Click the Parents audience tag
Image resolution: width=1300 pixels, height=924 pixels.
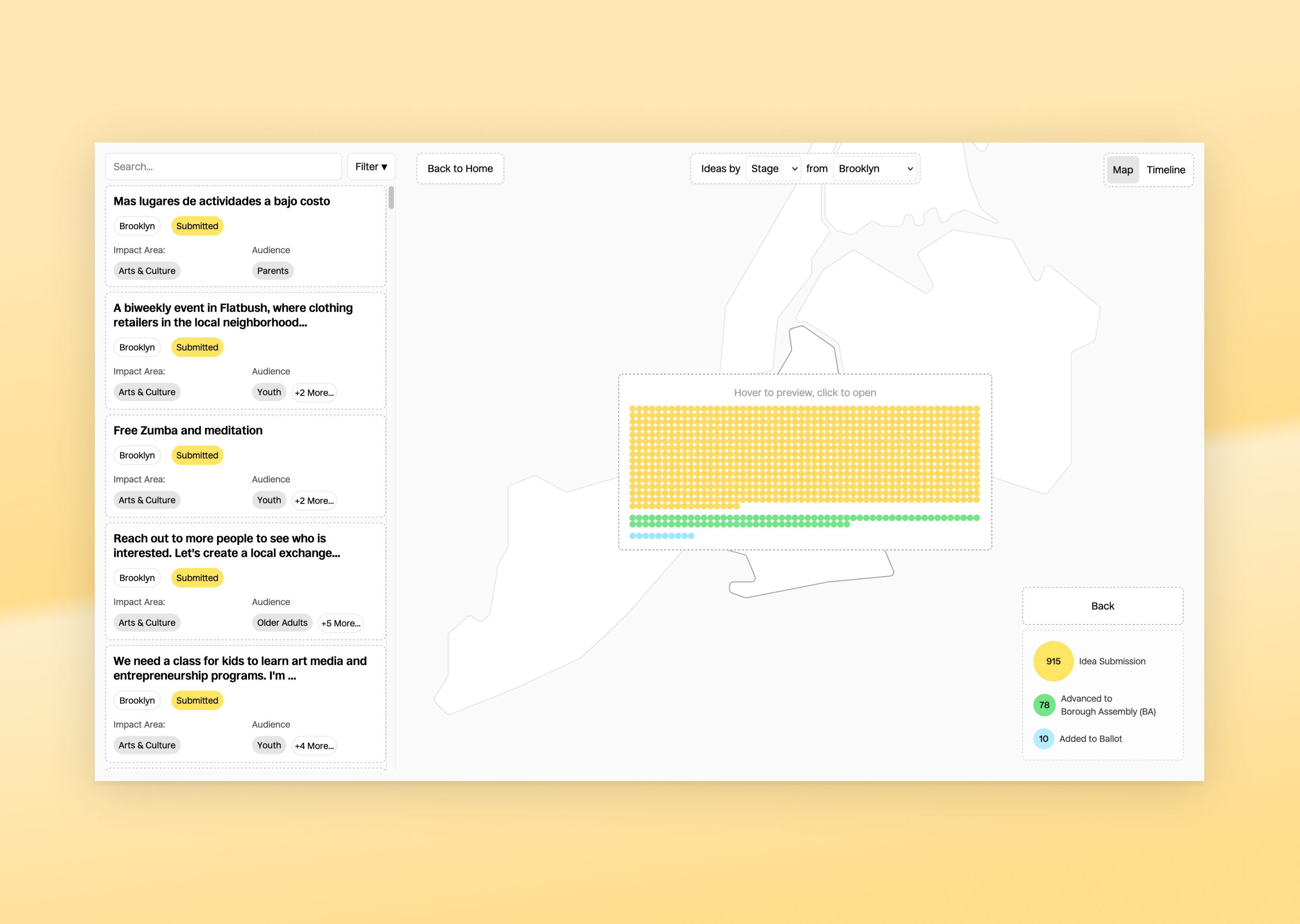coord(273,271)
